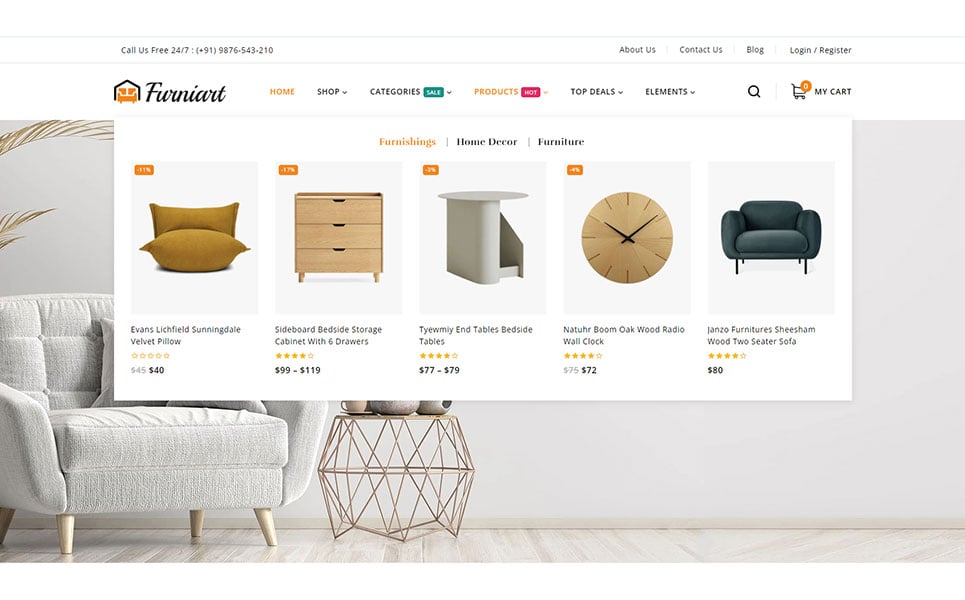This screenshot has width=965, height=600.
Task: Open Tyewmiy End Tables Bedside Tables link
Action: 476,335
